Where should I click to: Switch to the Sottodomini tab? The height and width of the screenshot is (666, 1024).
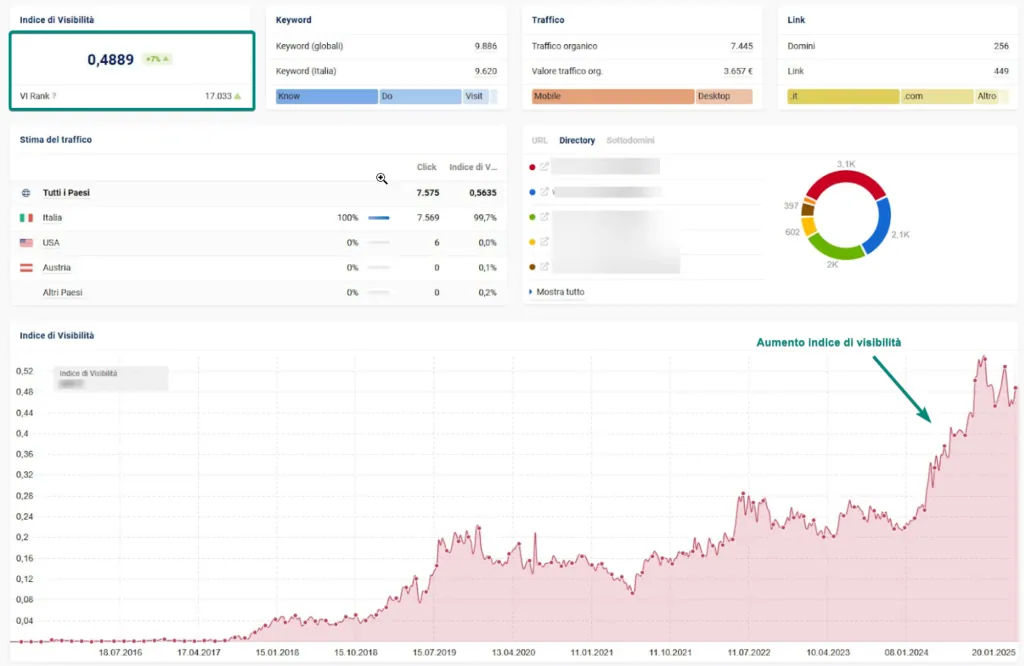[x=630, y=140]
